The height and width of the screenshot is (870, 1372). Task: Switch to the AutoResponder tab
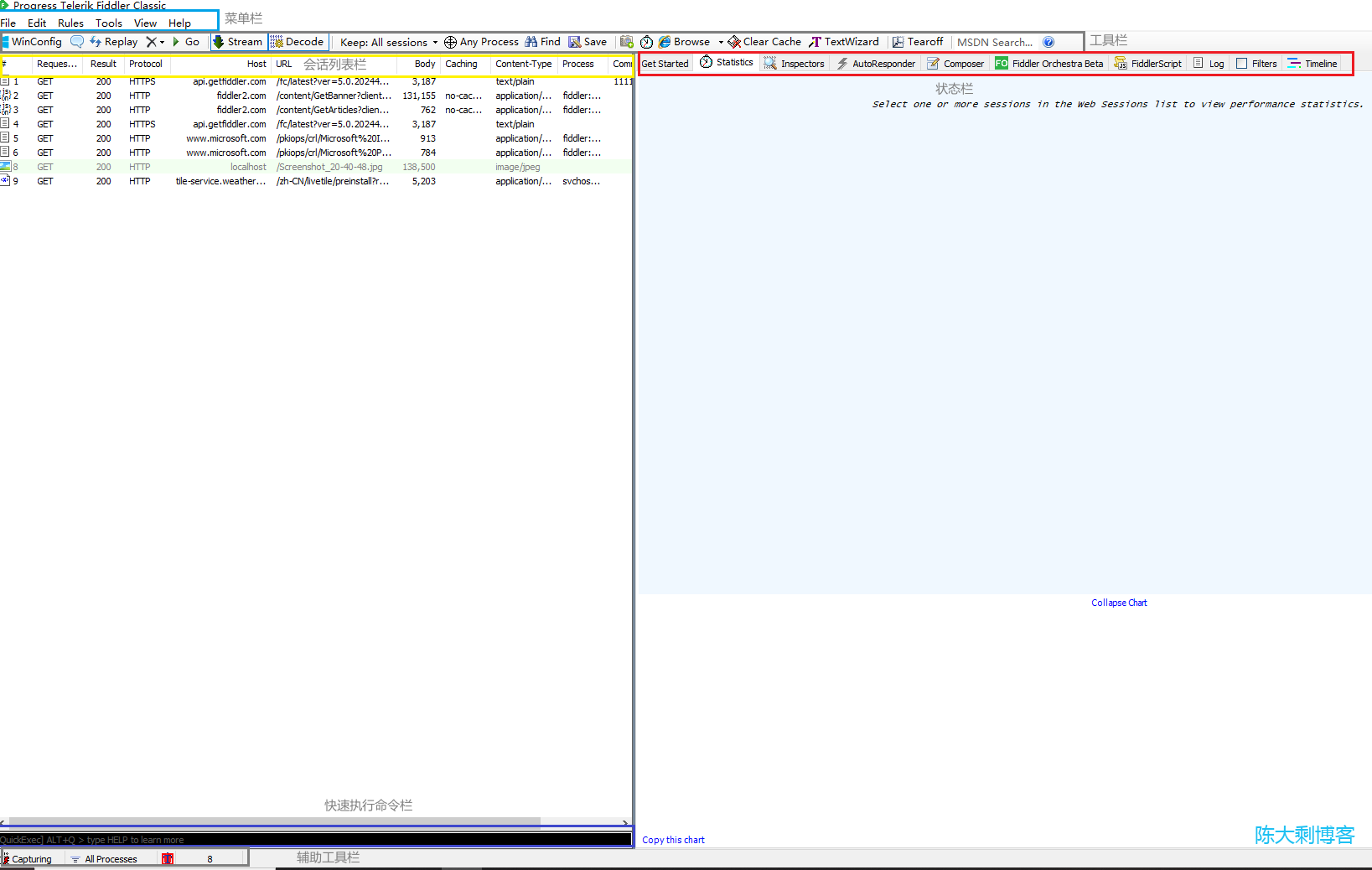coord(876,64)
